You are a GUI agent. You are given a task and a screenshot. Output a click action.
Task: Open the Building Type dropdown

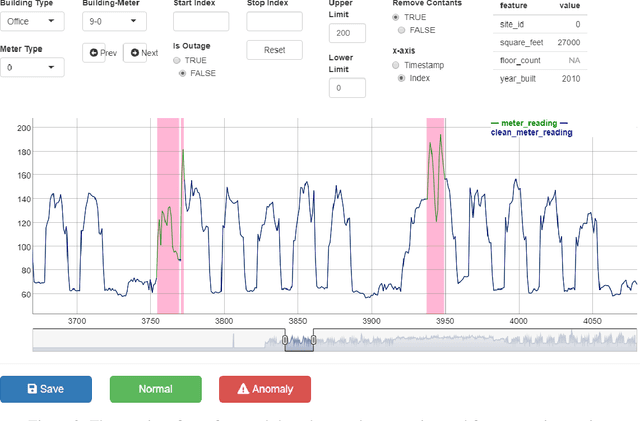(32, 21)
